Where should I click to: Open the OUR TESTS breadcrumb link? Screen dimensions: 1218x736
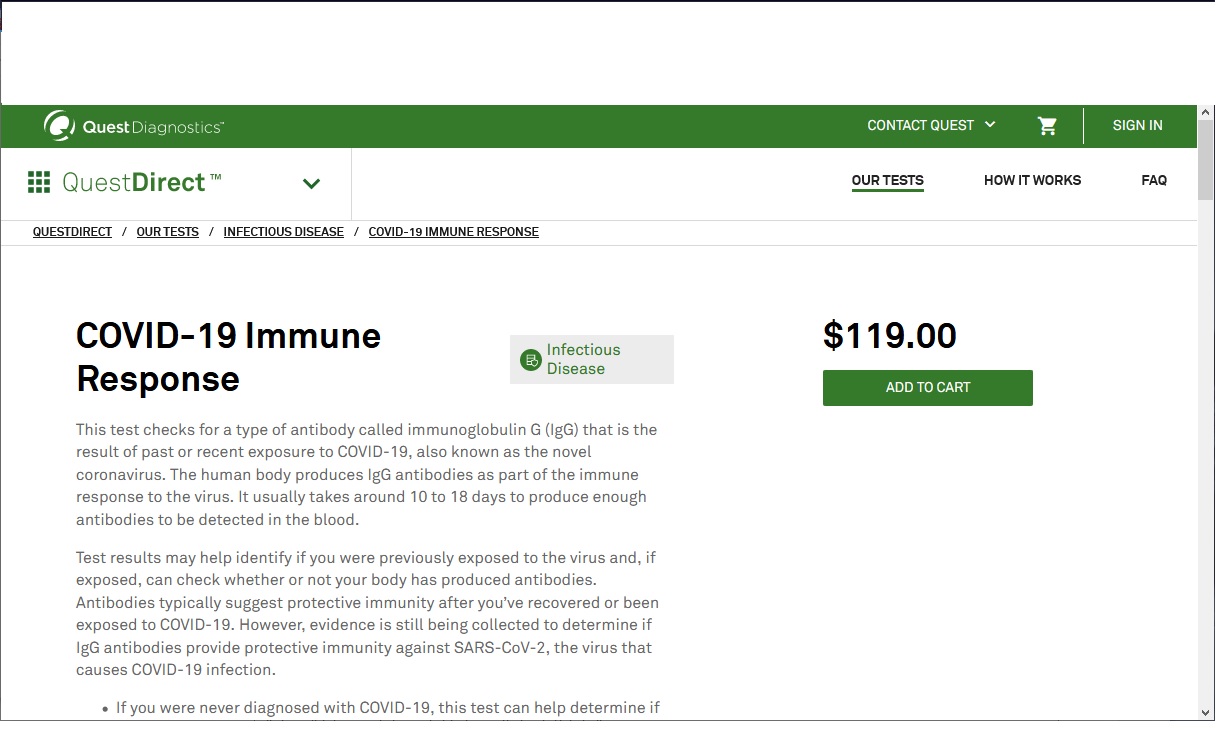pyautogui.click(x=167, y=232)
